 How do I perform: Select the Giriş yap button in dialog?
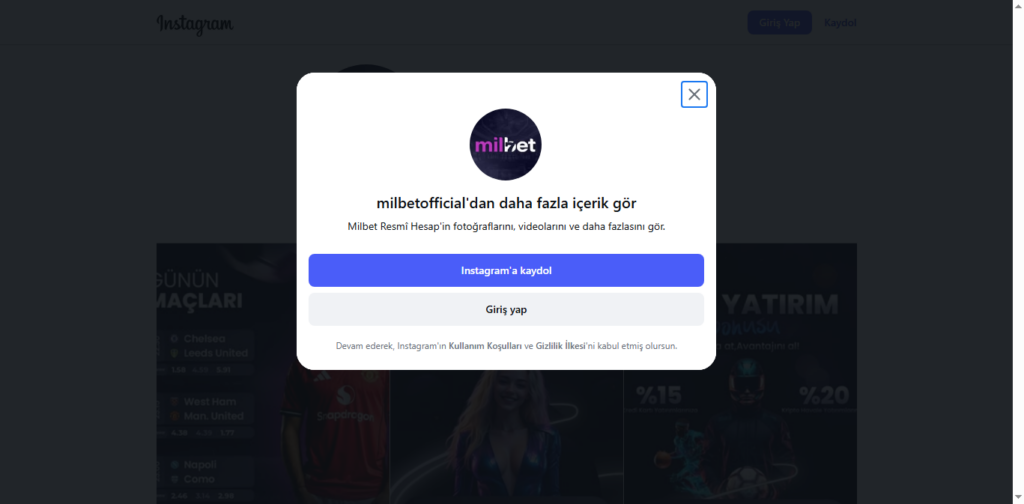click(506, 309)
